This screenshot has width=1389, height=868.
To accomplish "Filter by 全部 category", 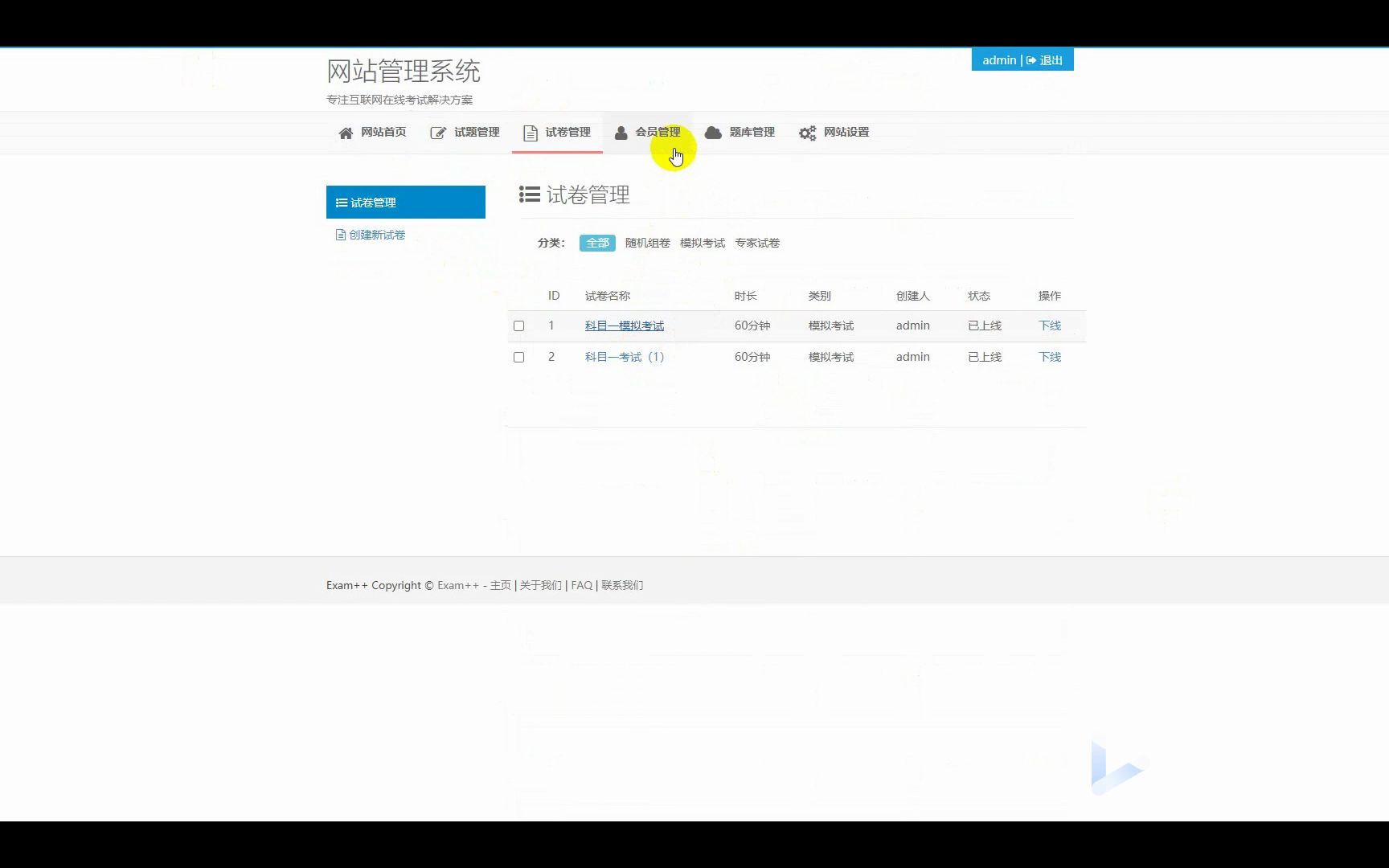I will [597, 243].
